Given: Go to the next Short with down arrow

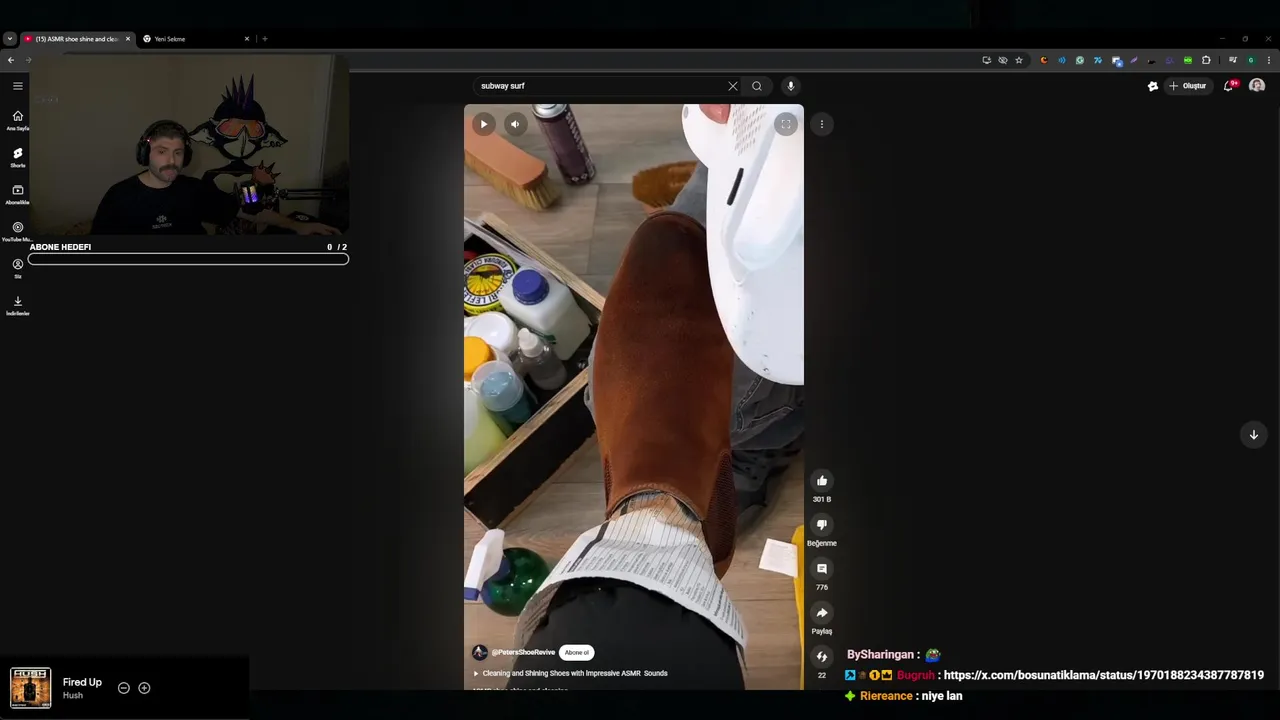Looking at the screenshot, I should click(x=1253, y=434).
